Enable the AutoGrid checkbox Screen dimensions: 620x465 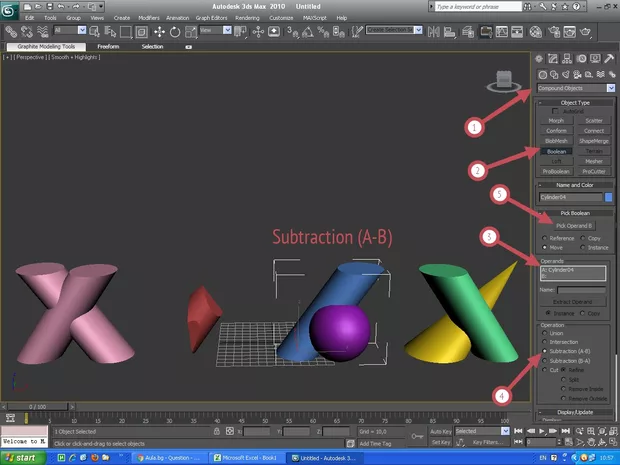556,111
